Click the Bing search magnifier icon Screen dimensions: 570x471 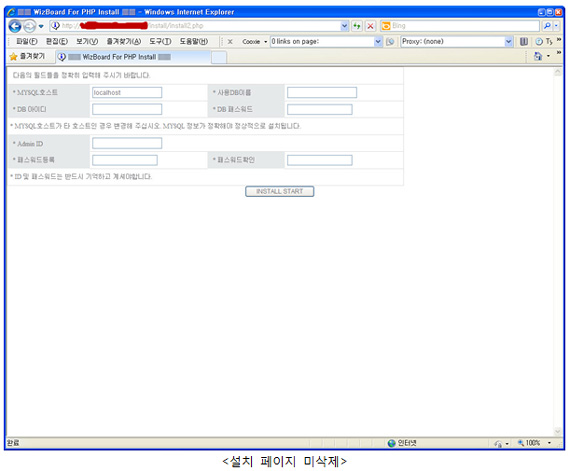(x=547, y=26)
